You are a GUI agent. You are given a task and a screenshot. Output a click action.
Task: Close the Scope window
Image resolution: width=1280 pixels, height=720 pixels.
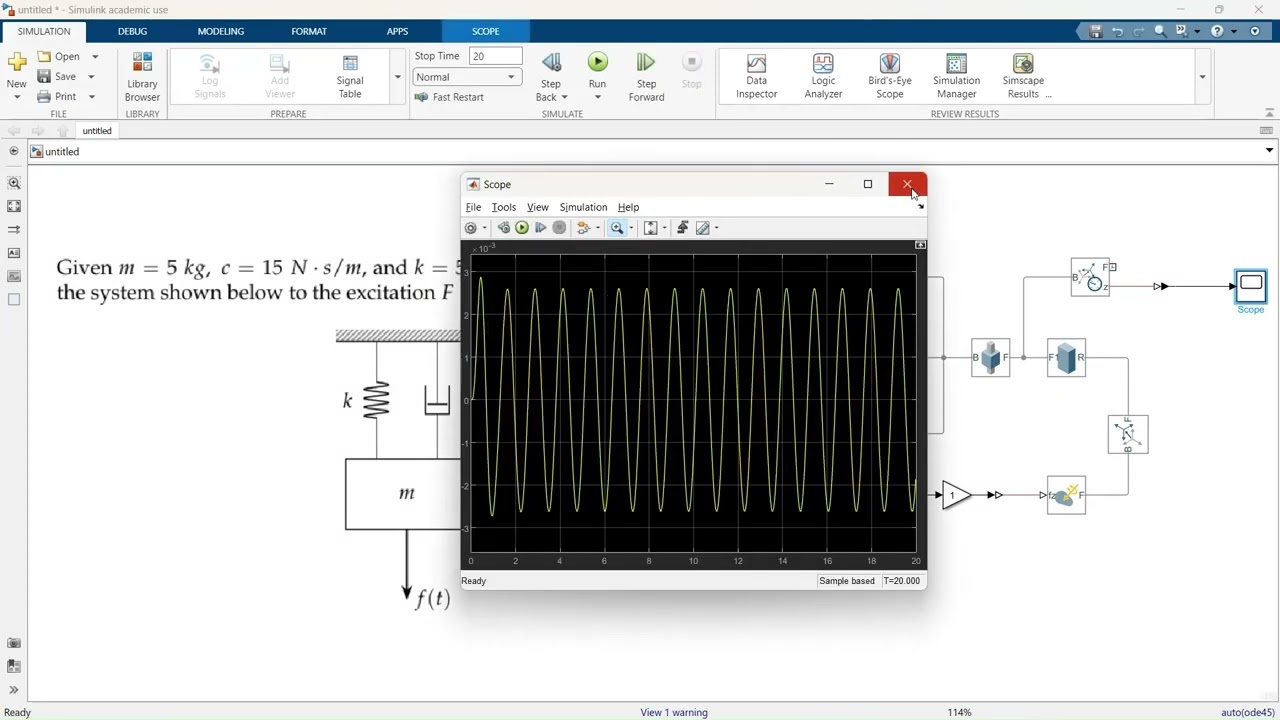coord(907,184)
